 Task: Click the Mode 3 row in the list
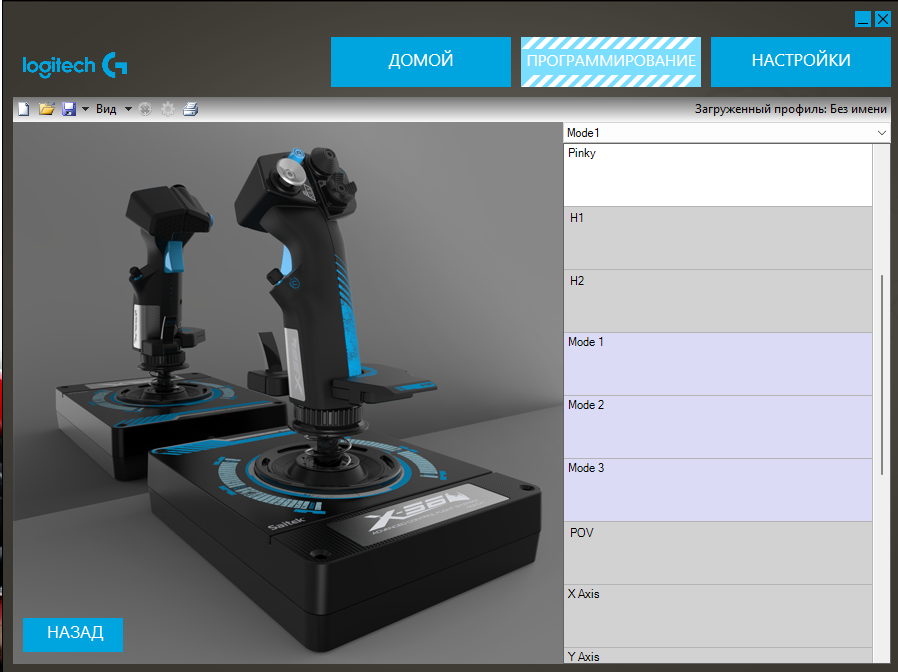point(718,490)
